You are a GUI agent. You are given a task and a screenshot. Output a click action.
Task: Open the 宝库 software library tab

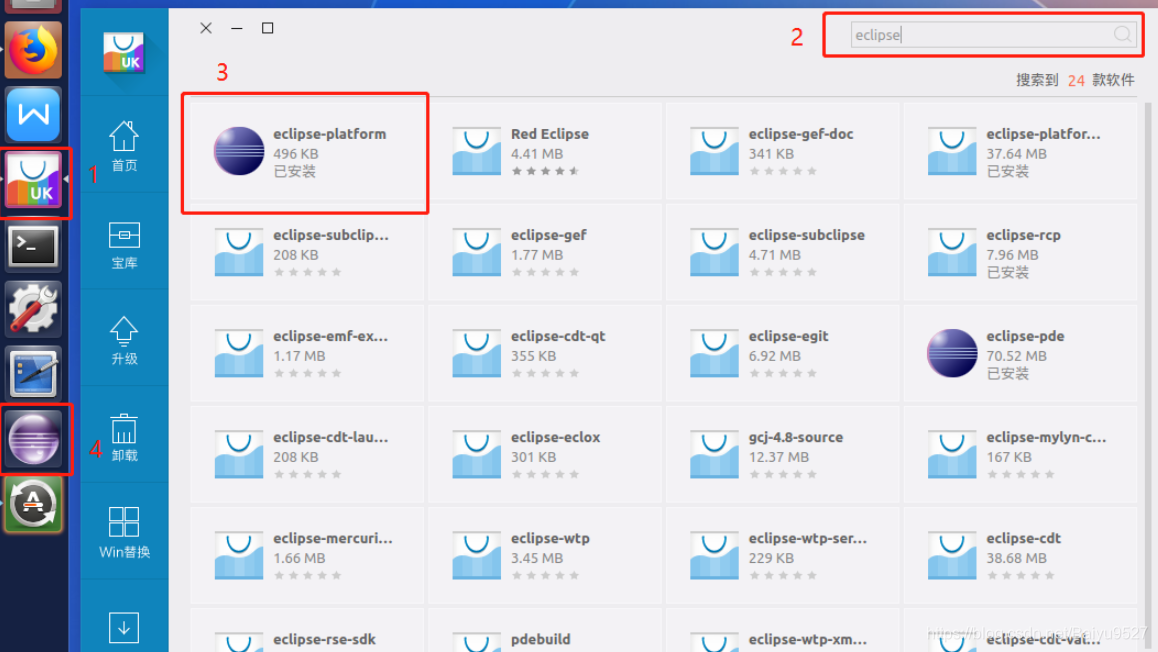(x=124, y=244)
